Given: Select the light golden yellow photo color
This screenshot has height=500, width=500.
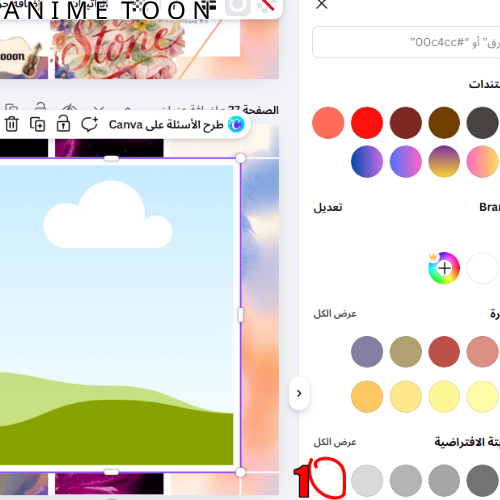Looking at the screenshot, I should tap(406, 397).
